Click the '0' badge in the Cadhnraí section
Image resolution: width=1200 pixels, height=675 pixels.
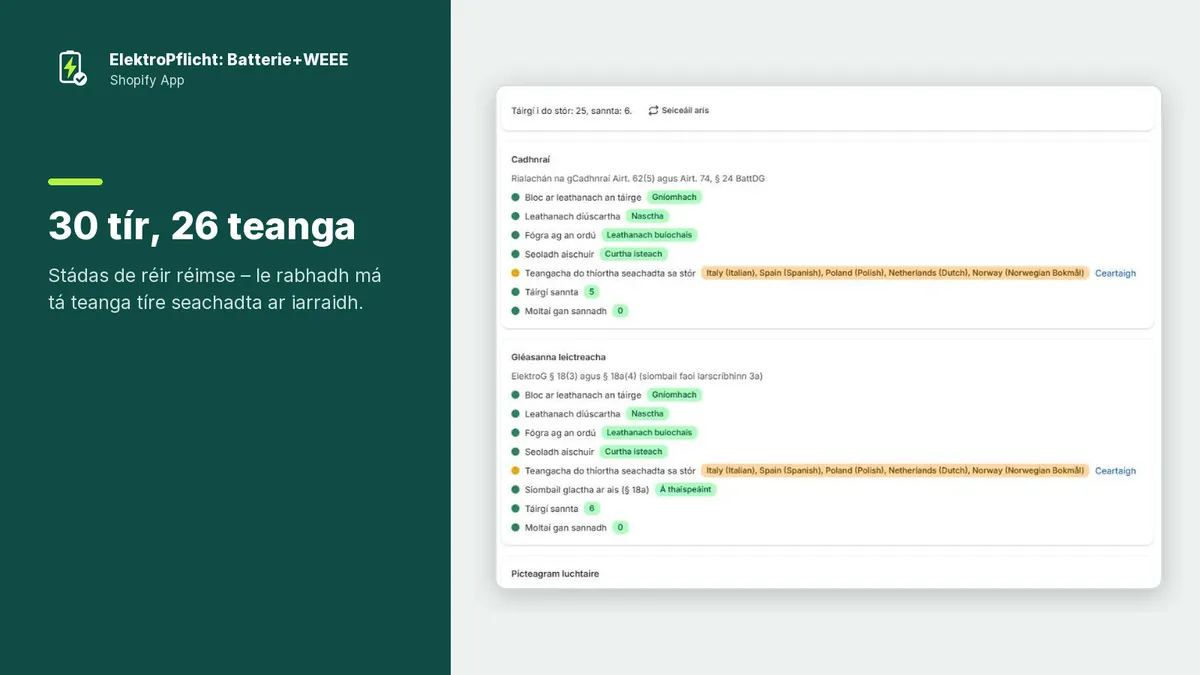pos(620,311)
